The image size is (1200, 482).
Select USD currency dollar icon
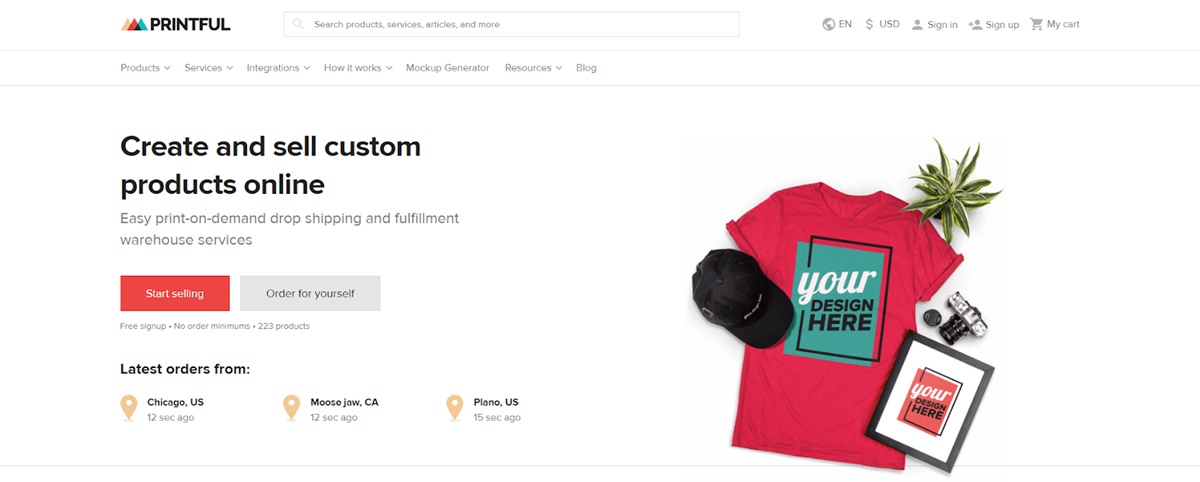point(869,24)
